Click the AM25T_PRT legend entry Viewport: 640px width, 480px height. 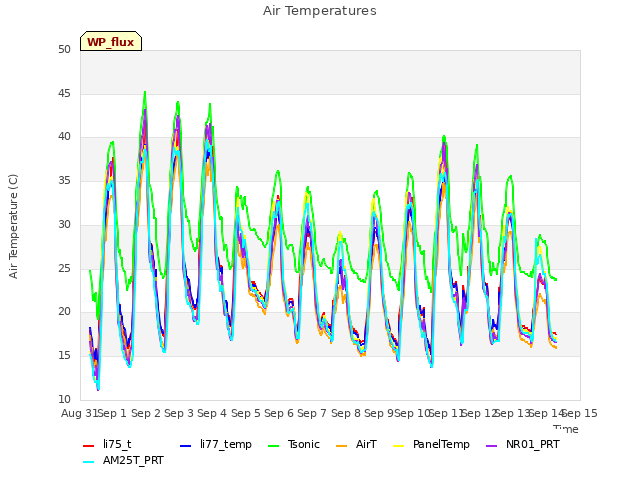point(123,460)
